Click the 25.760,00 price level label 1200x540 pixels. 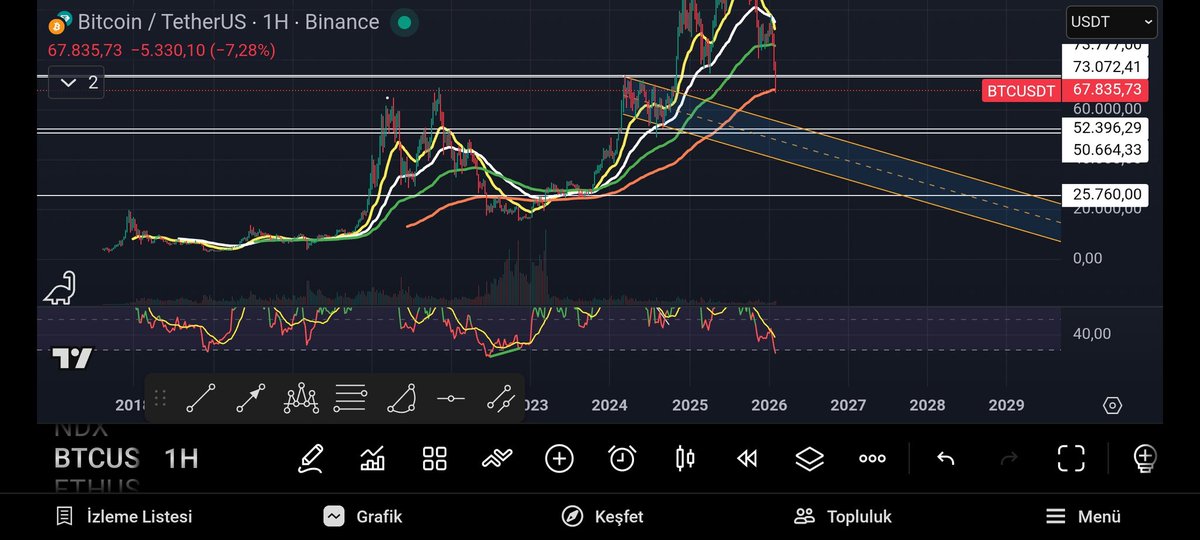1105,194
